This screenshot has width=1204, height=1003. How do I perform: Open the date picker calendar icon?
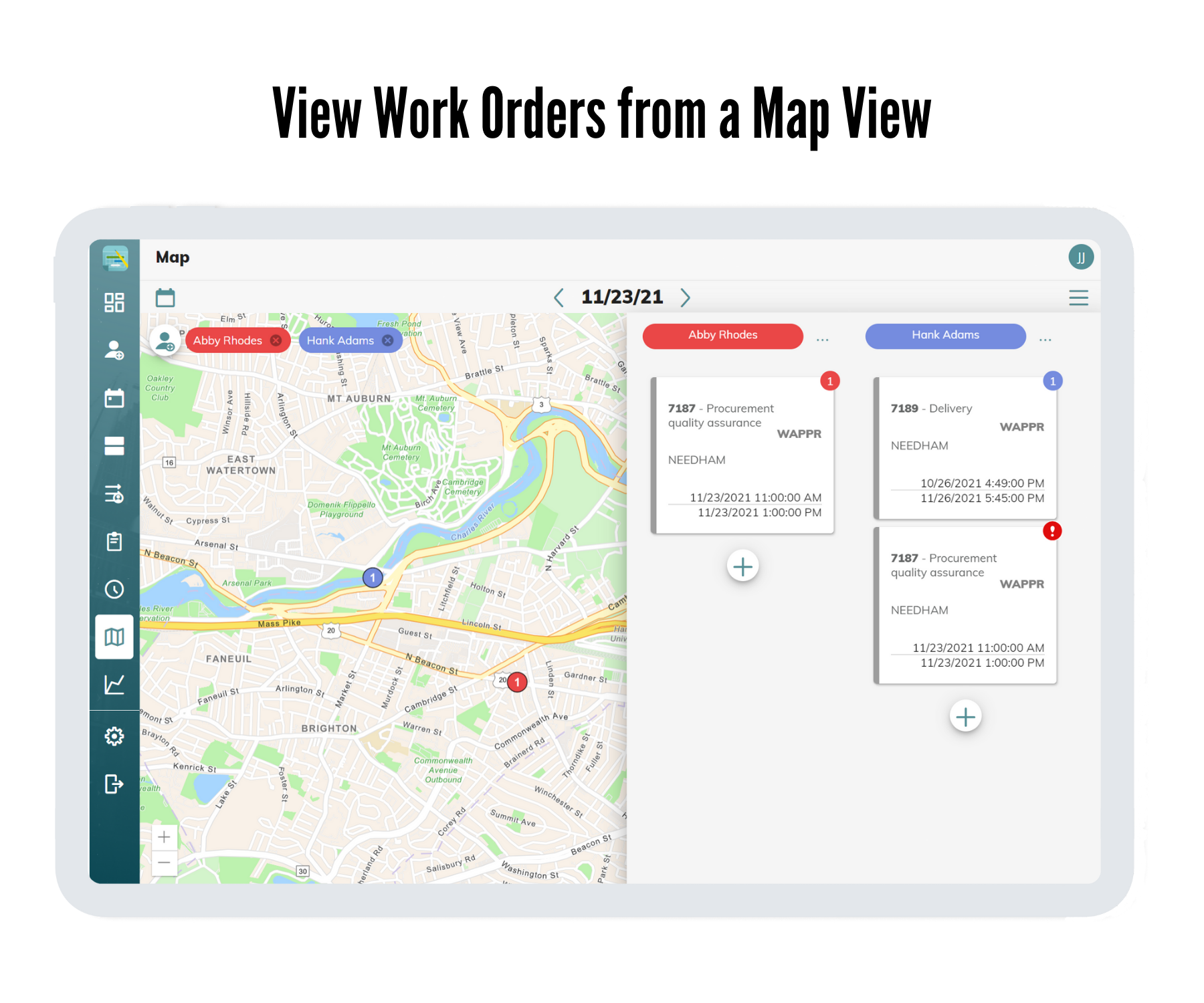click(165, 298)
